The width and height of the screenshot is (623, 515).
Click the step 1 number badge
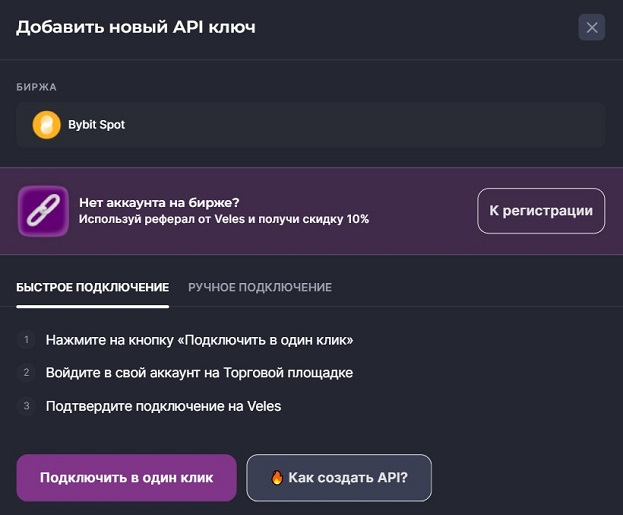pos(27,340)
